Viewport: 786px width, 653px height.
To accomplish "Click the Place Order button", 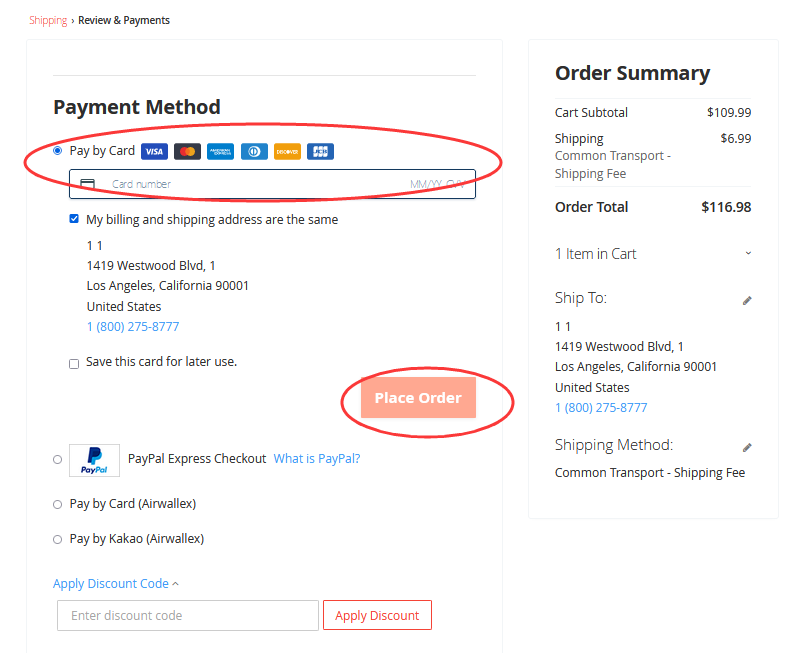I will point(418,397).
